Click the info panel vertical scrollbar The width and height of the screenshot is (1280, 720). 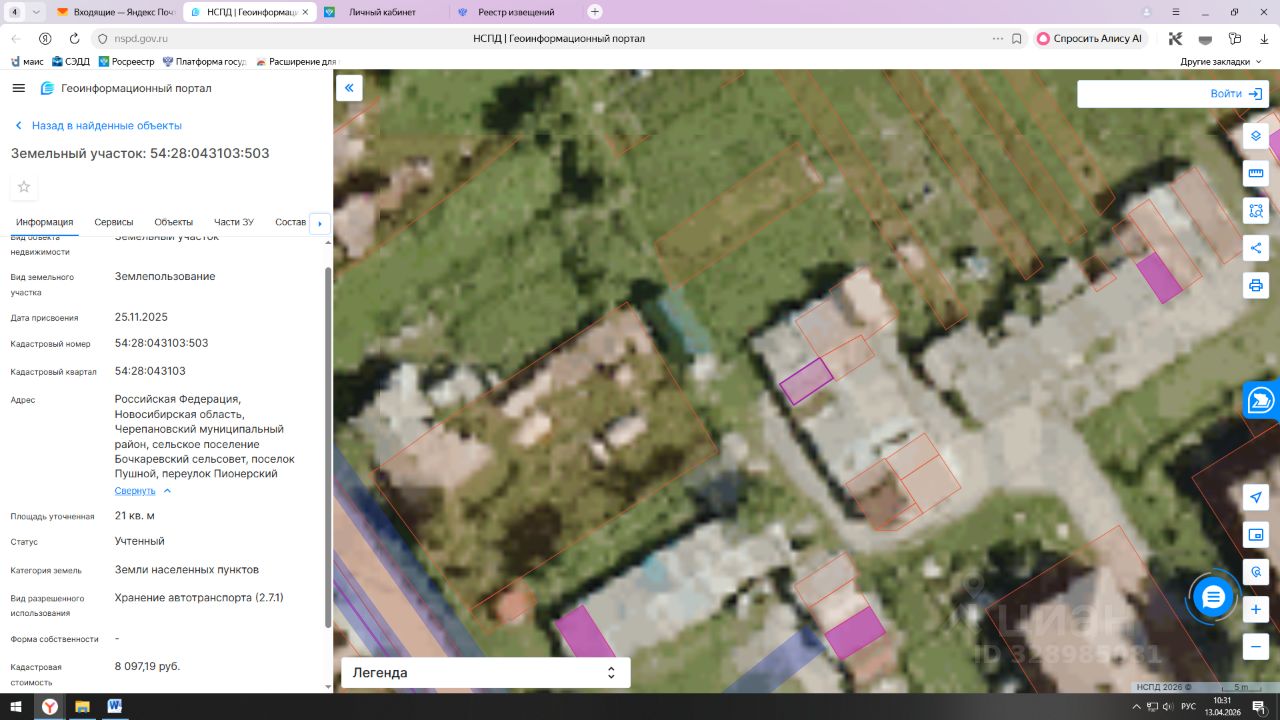328,445
